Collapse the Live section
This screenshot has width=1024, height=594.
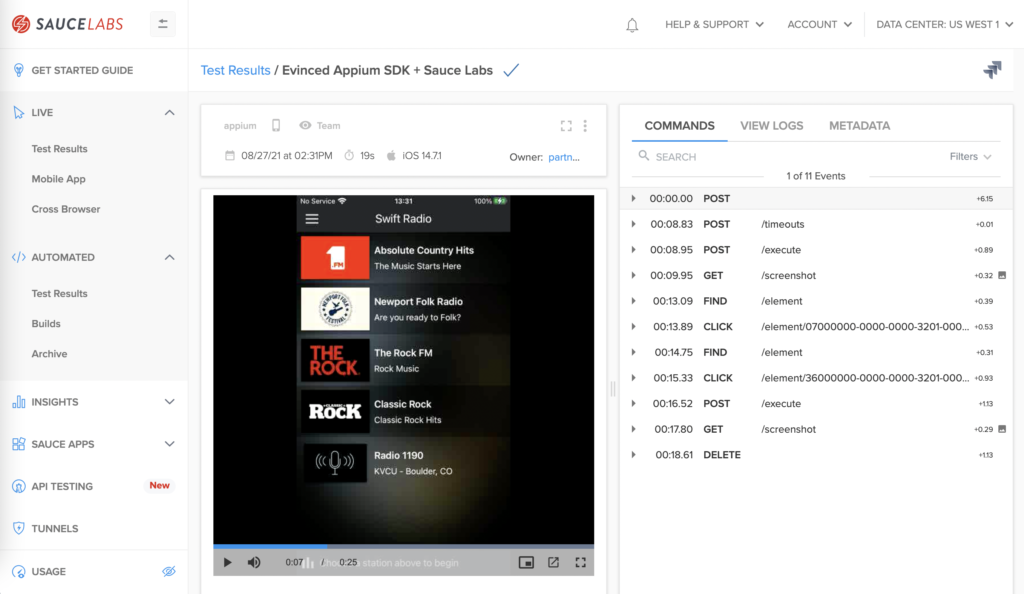(x=169, y=112)
